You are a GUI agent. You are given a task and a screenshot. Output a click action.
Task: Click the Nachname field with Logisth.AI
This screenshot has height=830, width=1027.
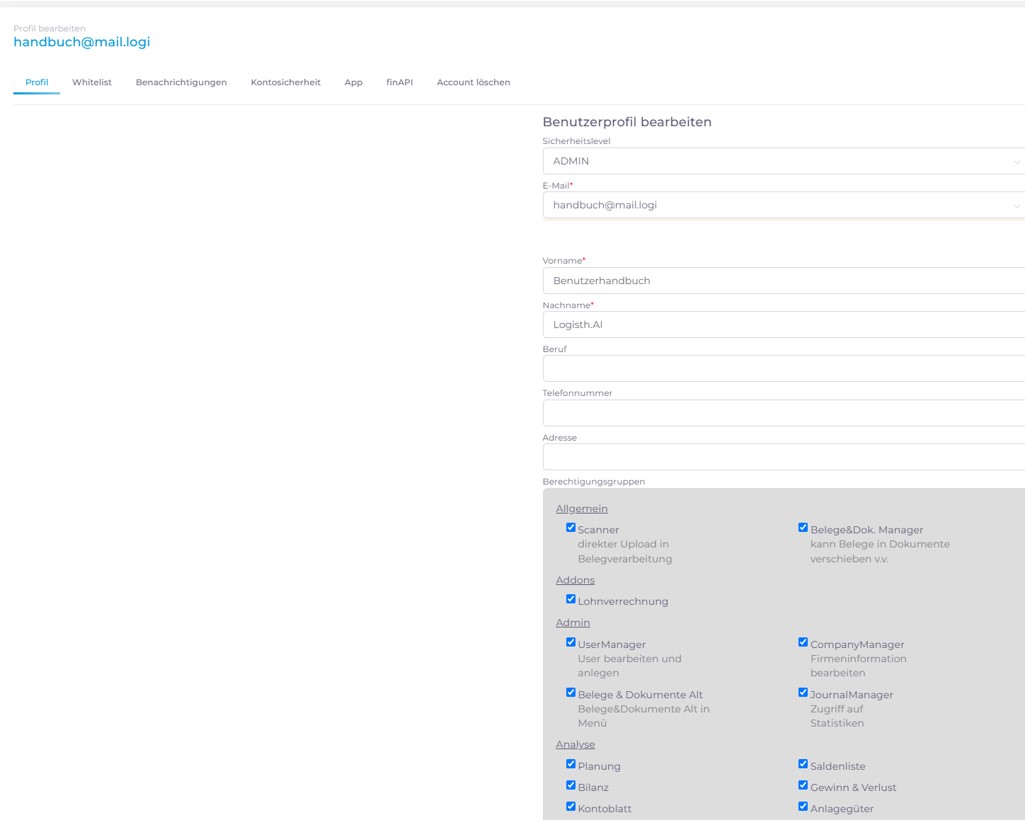click(784, 324)
